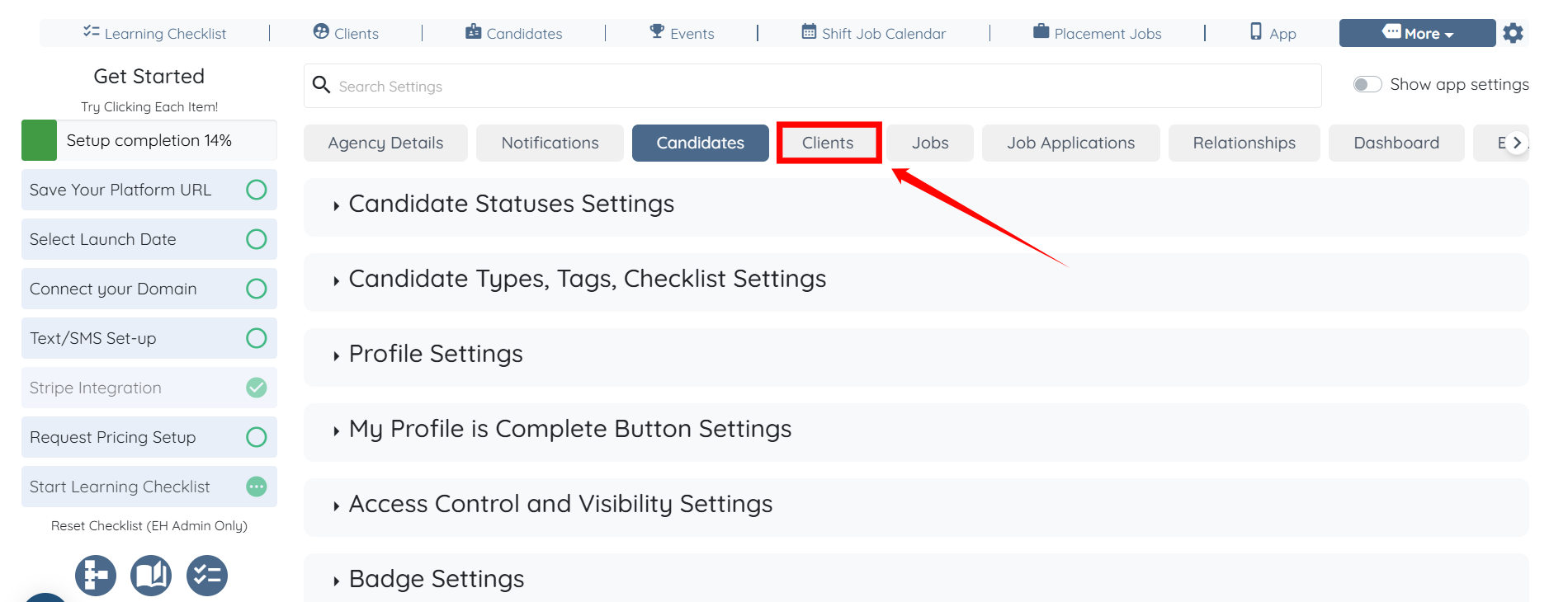Image resolution: width=1568 pixels, height=602 pixels.
Task: Switch to the Notifications tab
Action: (x=550, y=143)
